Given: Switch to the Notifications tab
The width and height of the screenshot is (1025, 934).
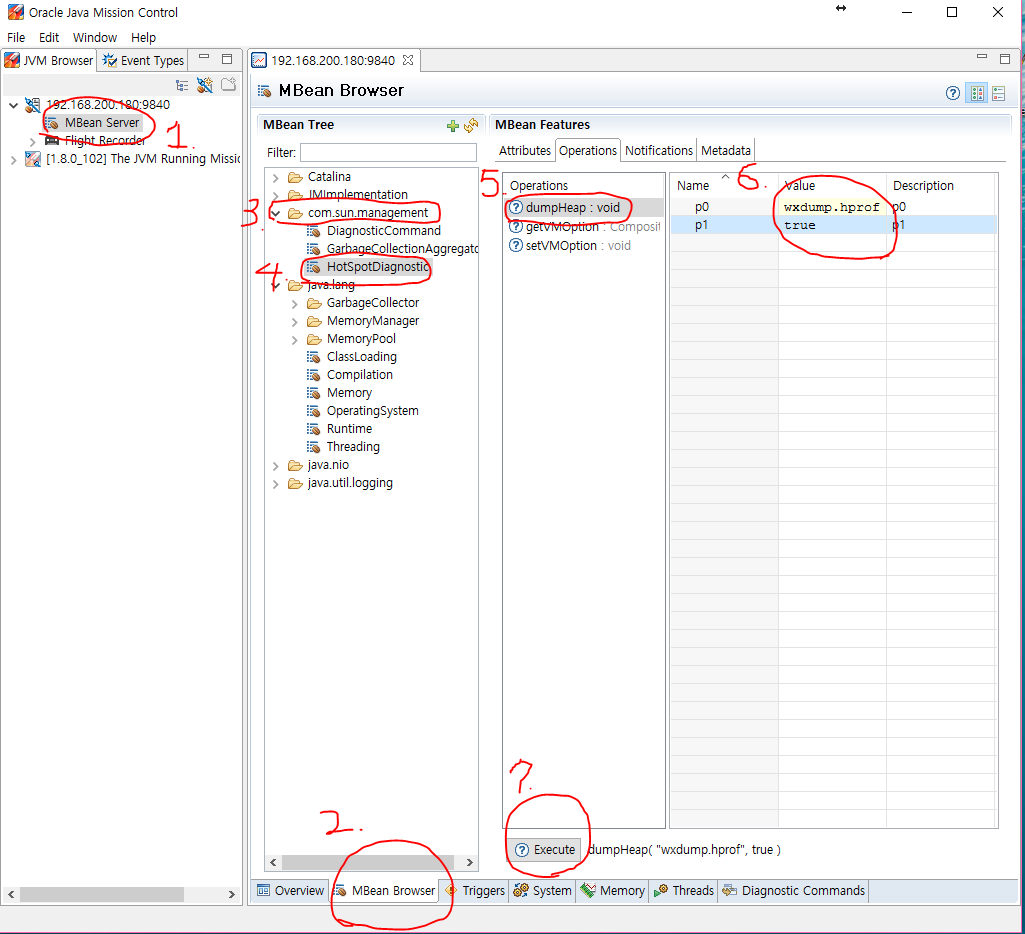Looking at the screenshot, I should click(658, 151).
